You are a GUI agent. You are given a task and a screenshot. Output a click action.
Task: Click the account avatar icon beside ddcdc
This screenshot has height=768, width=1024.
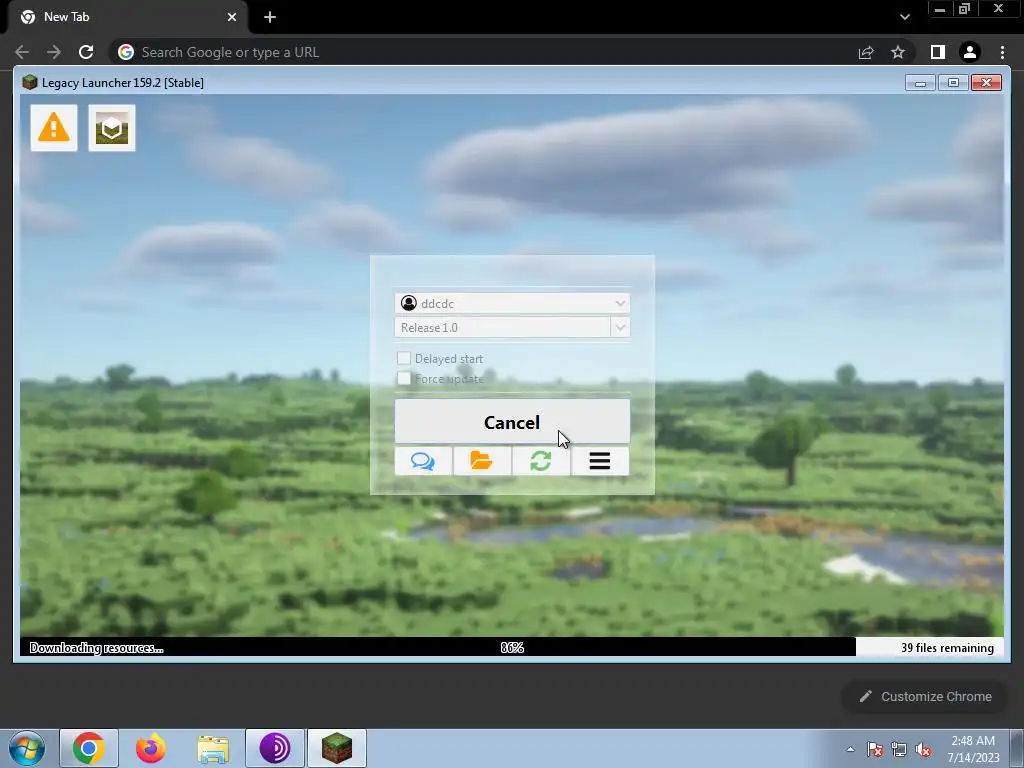[409, 303]
